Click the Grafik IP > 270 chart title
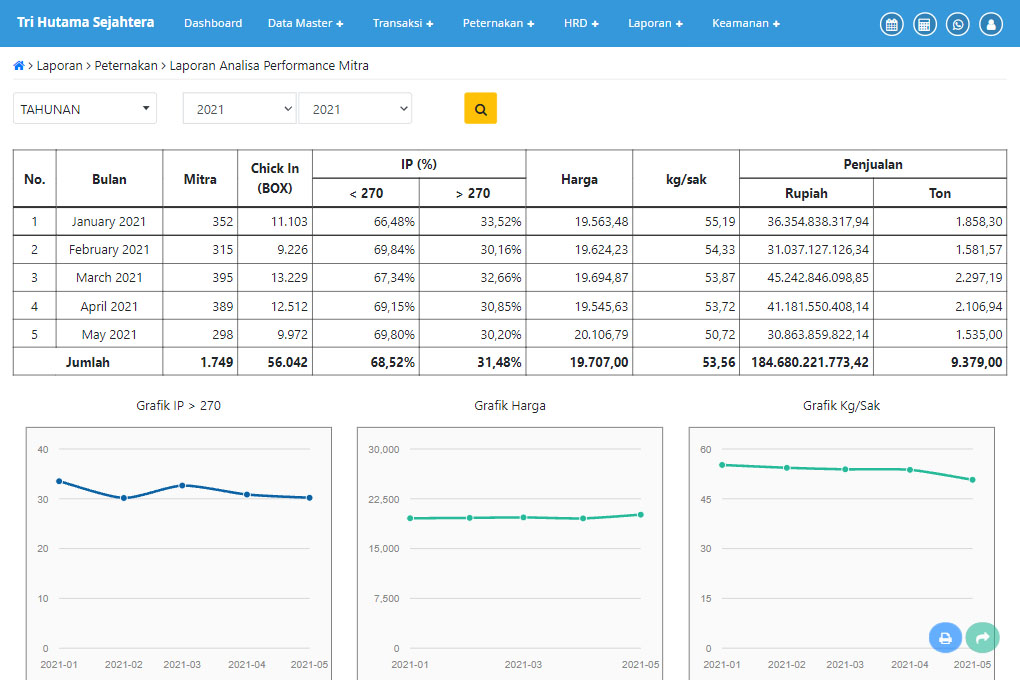1020x680 pixels. (178, 405)
